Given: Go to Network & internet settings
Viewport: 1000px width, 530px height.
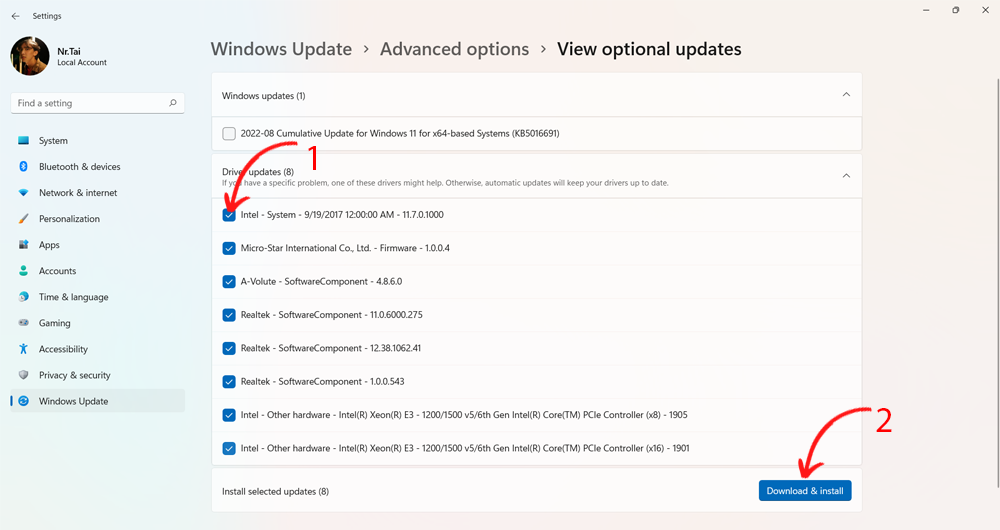Looking at the screenshot, I should point(98,193).
